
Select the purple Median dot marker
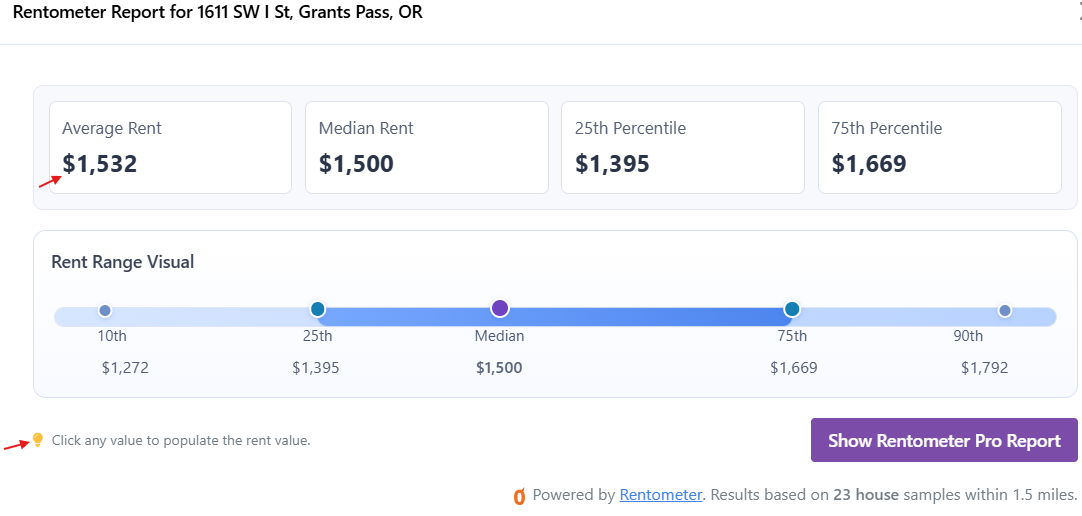click(500, 308)
